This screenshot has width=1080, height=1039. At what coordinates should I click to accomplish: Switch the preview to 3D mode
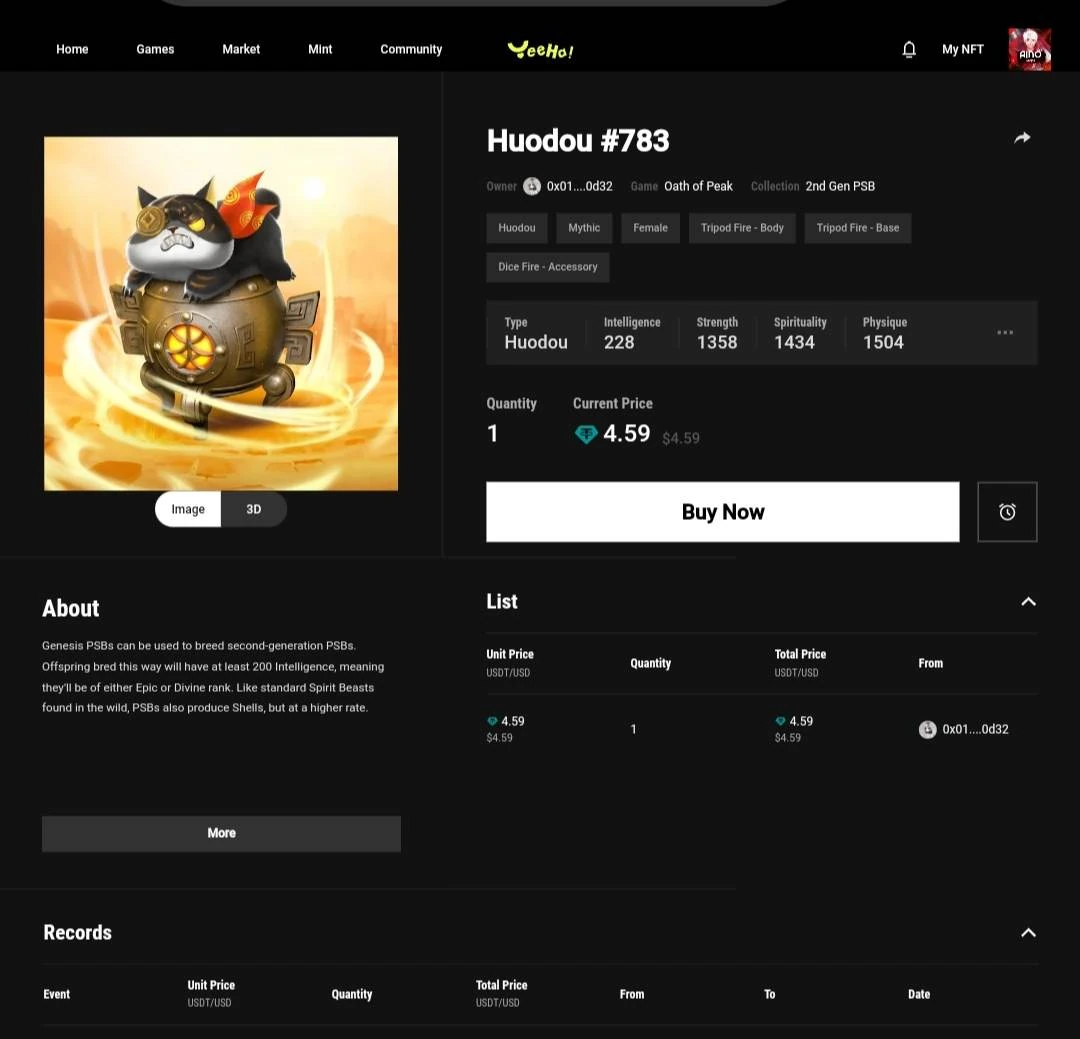253,509
